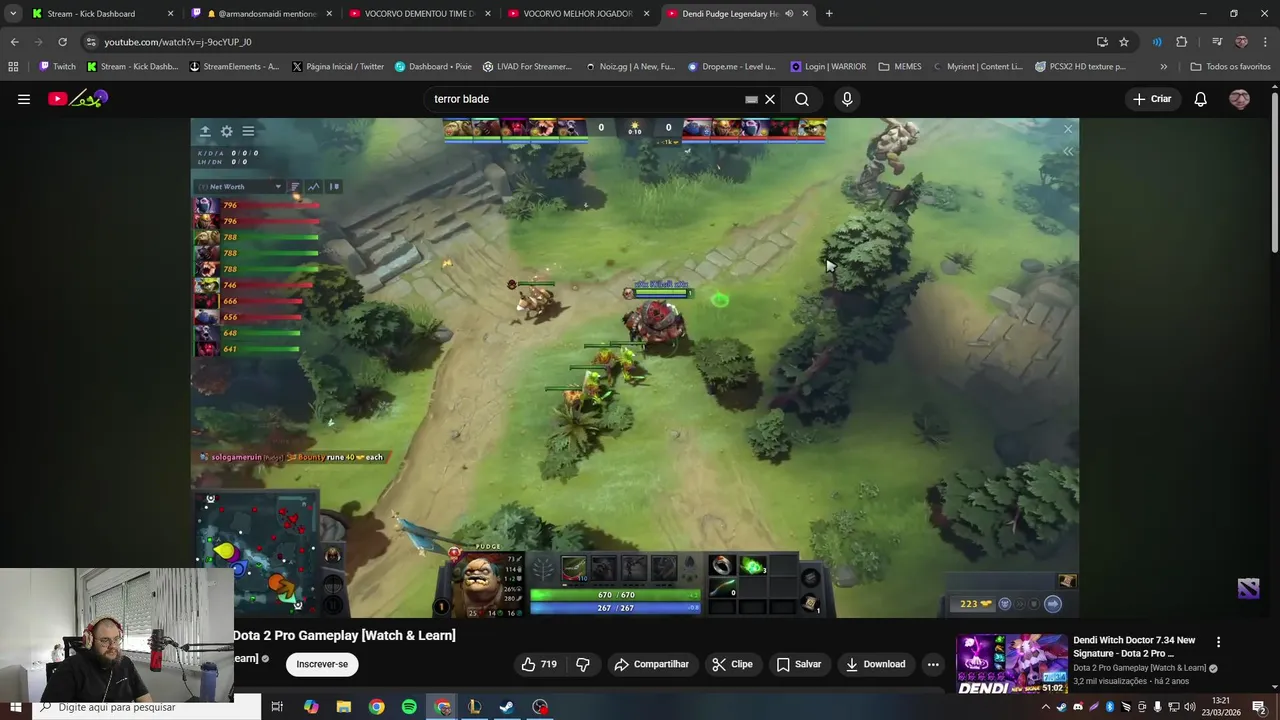
Task: Open the Todos os favoritos folder
Action: (1230, 67)
